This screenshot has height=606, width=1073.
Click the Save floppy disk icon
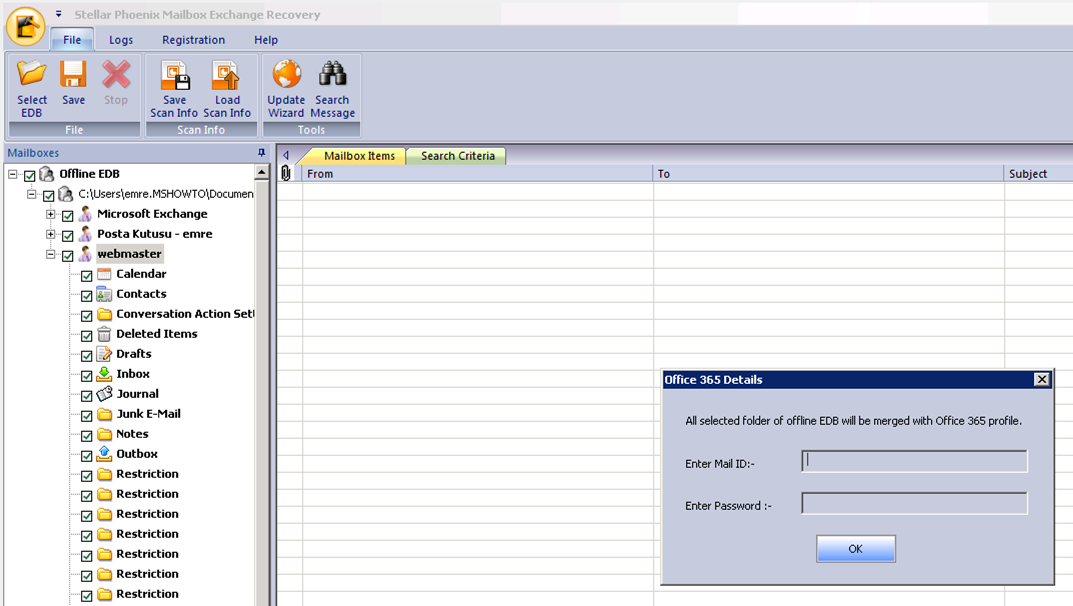point(73,75)
